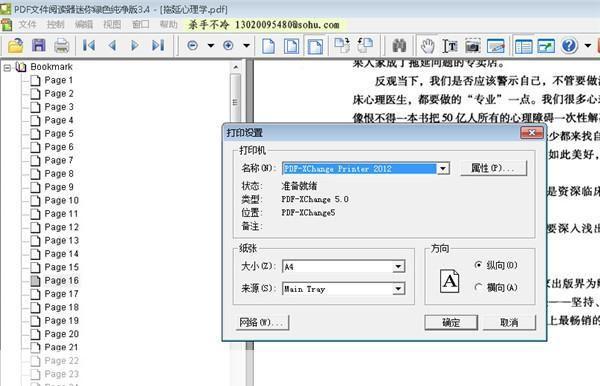The height and width of the screenshot is (386, 600).
Task: Open the paper size A4 dropdown
Action: [x=398, y=266]
